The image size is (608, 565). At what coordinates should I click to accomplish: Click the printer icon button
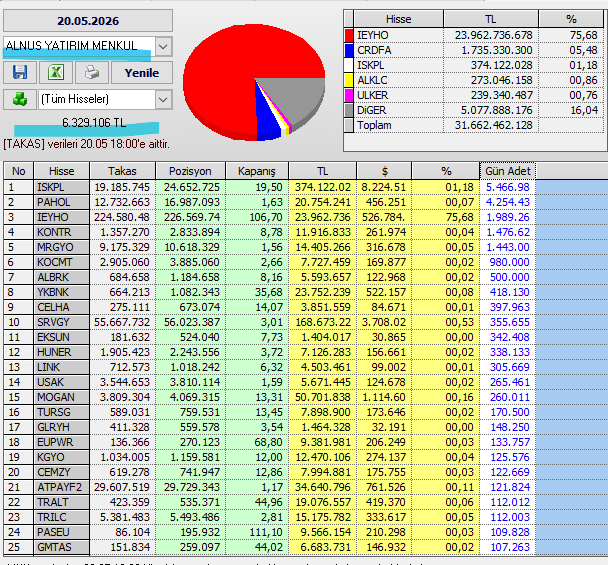[x=92, y=73]
